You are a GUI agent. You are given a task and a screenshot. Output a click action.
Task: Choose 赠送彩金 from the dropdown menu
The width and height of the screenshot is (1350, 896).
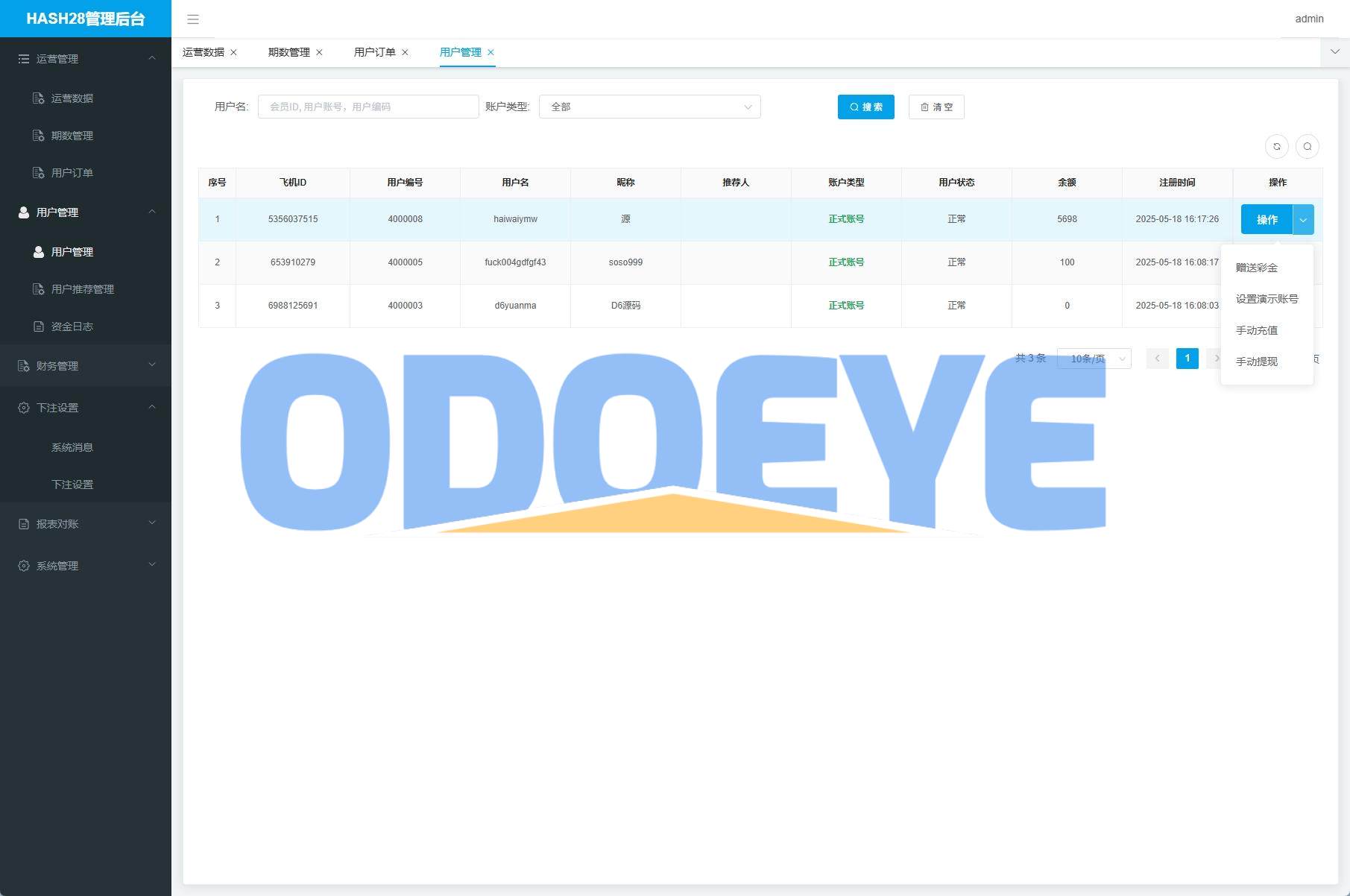click(x=1267, y=267)
